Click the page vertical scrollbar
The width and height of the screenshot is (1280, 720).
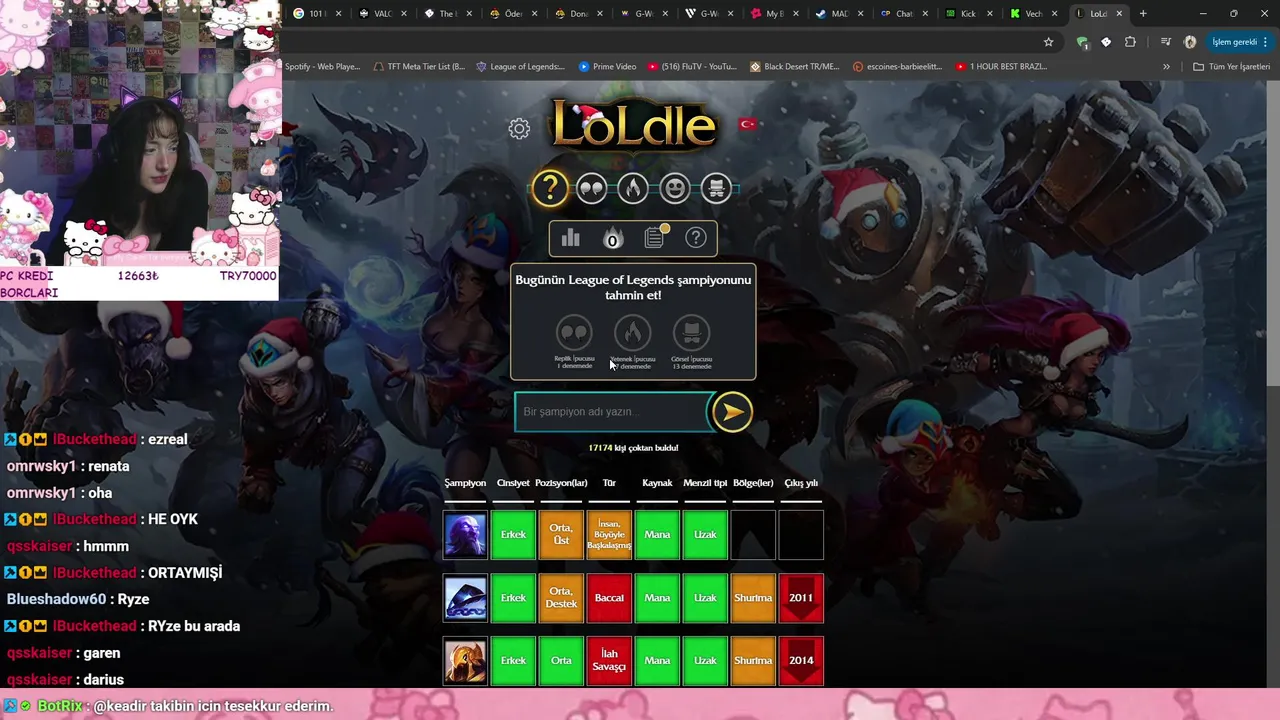tap(1273, 233)
